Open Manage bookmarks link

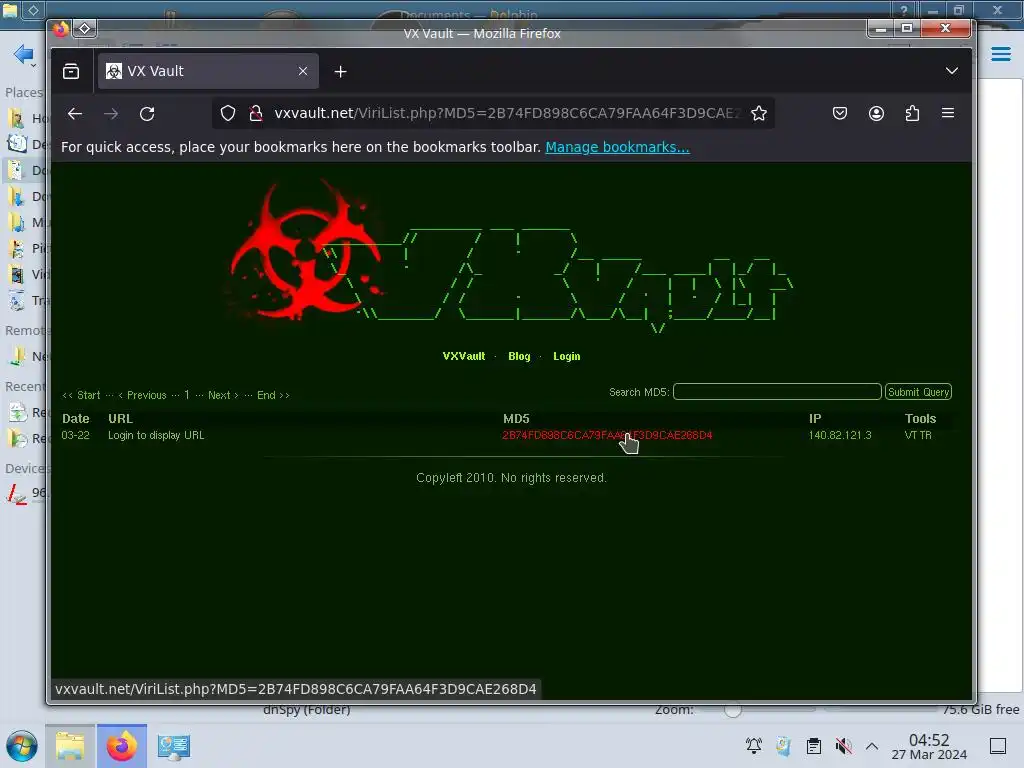click(617, 147)
